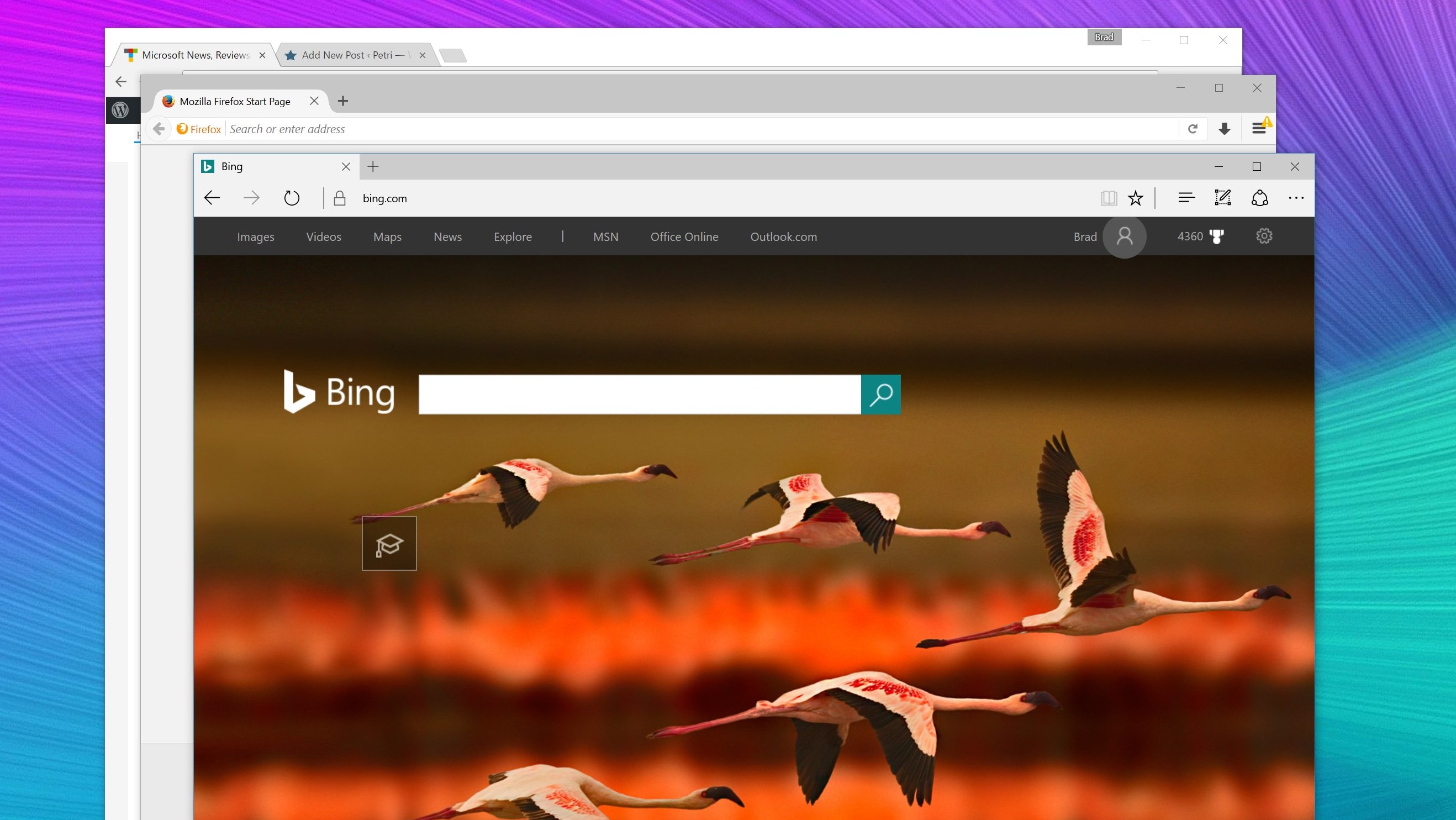Image resolution: width=1456 pixels, height=820 pixels.
Task: Click the Microsoft Edge back arrow button
Action: (212, 197)
